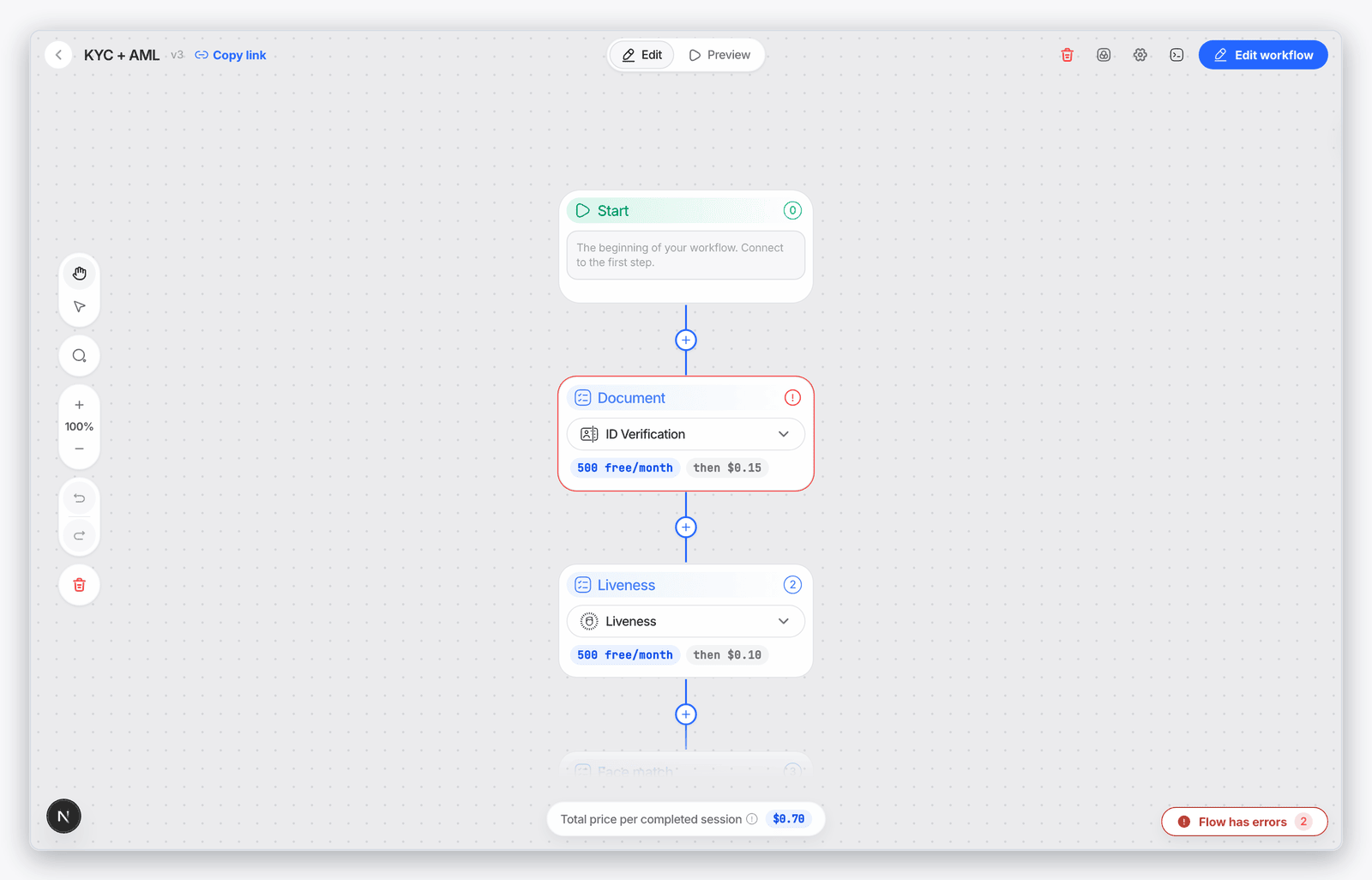Screen dimensions: 1372x880
Task: Click the $0.70 total price value
Action: click(789, 819)
